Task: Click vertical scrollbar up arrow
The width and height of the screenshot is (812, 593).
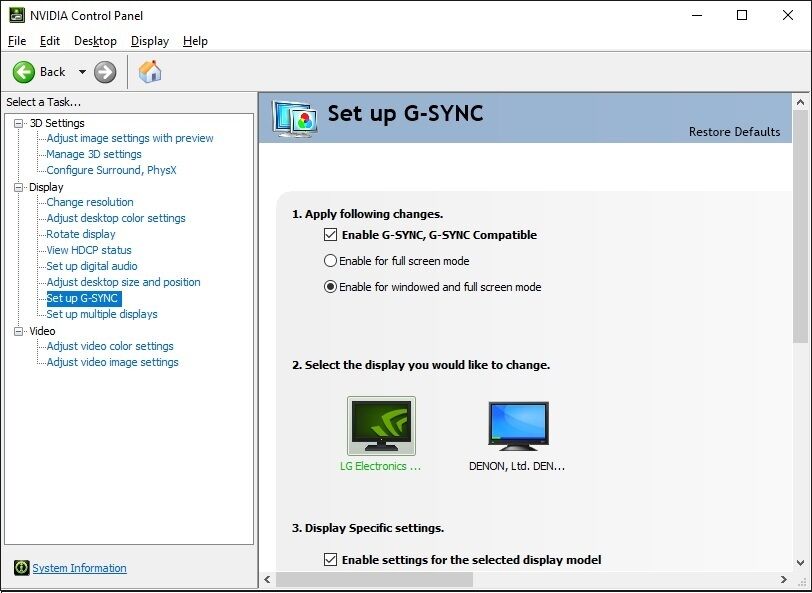Action: (800, 102)
